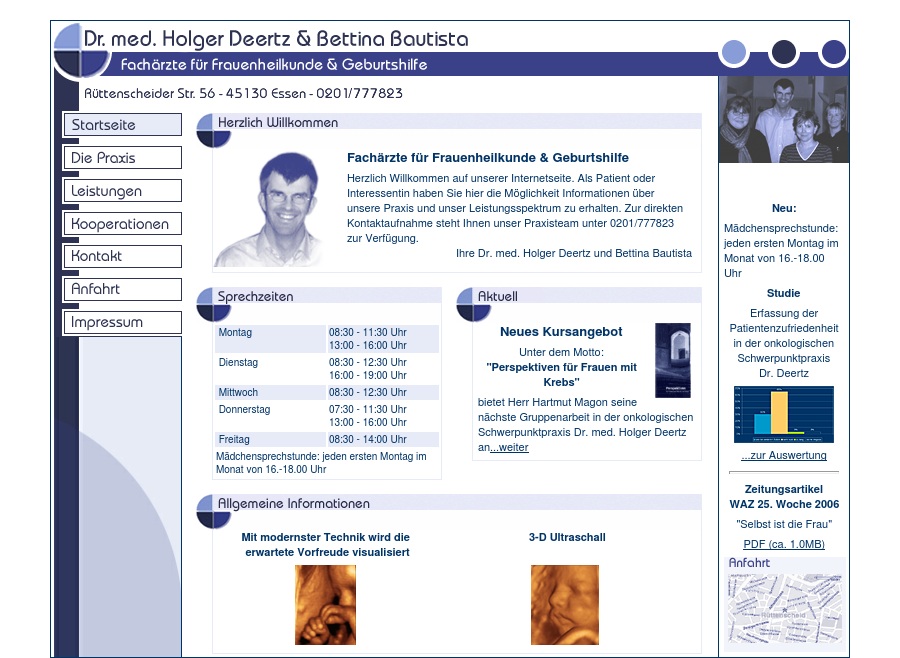Screen dimensions: 900x658
Task: Open the Startseite menu item
Action: click(122, 125)
